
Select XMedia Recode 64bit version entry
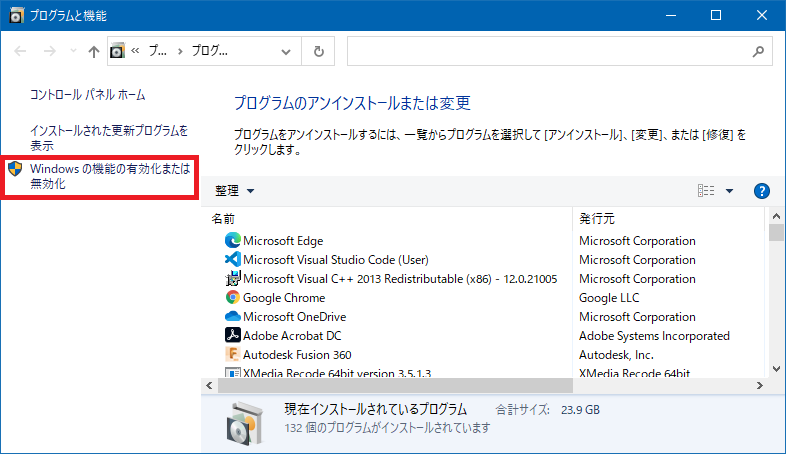coord(337,373)
